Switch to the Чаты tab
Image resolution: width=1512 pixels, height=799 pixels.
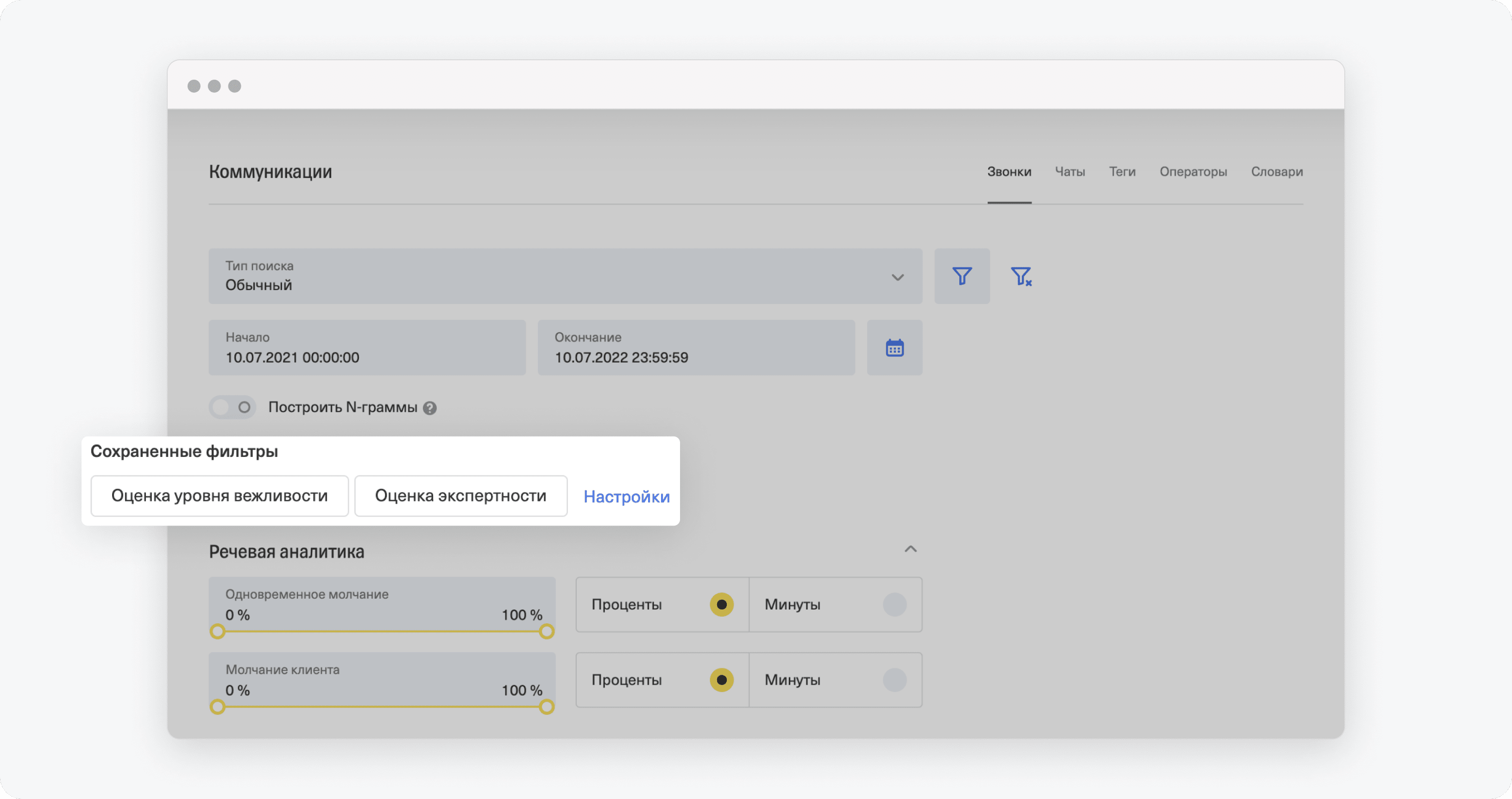[x=1070, y=171]
